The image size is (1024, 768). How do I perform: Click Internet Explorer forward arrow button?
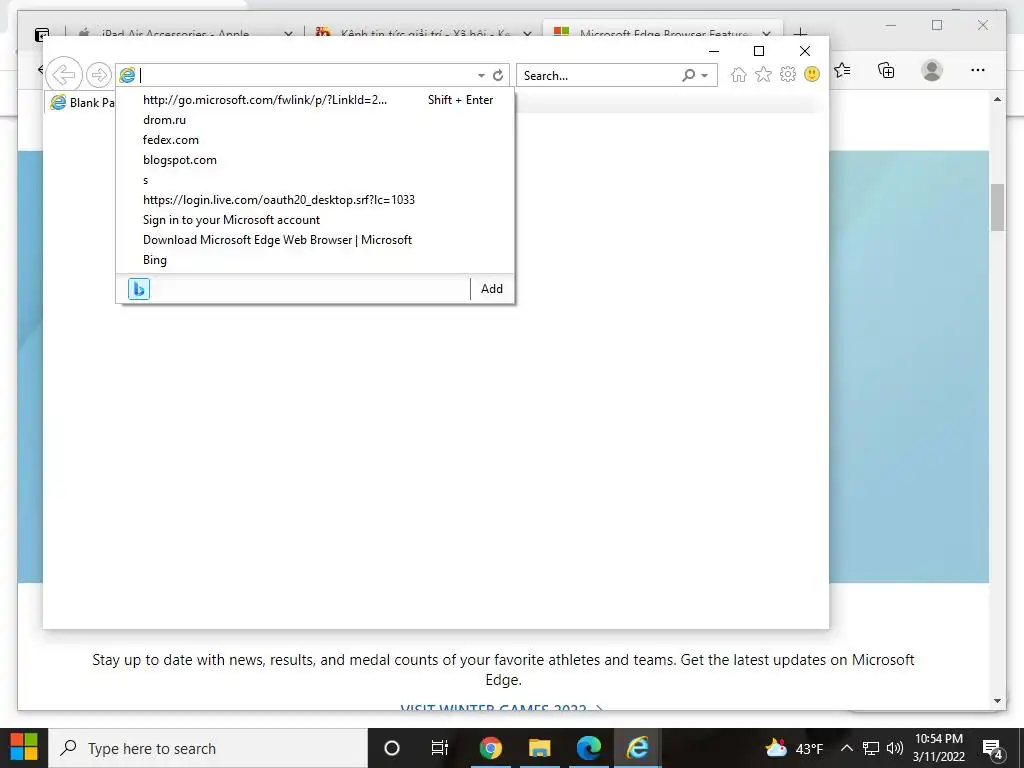tap(99, 75)
